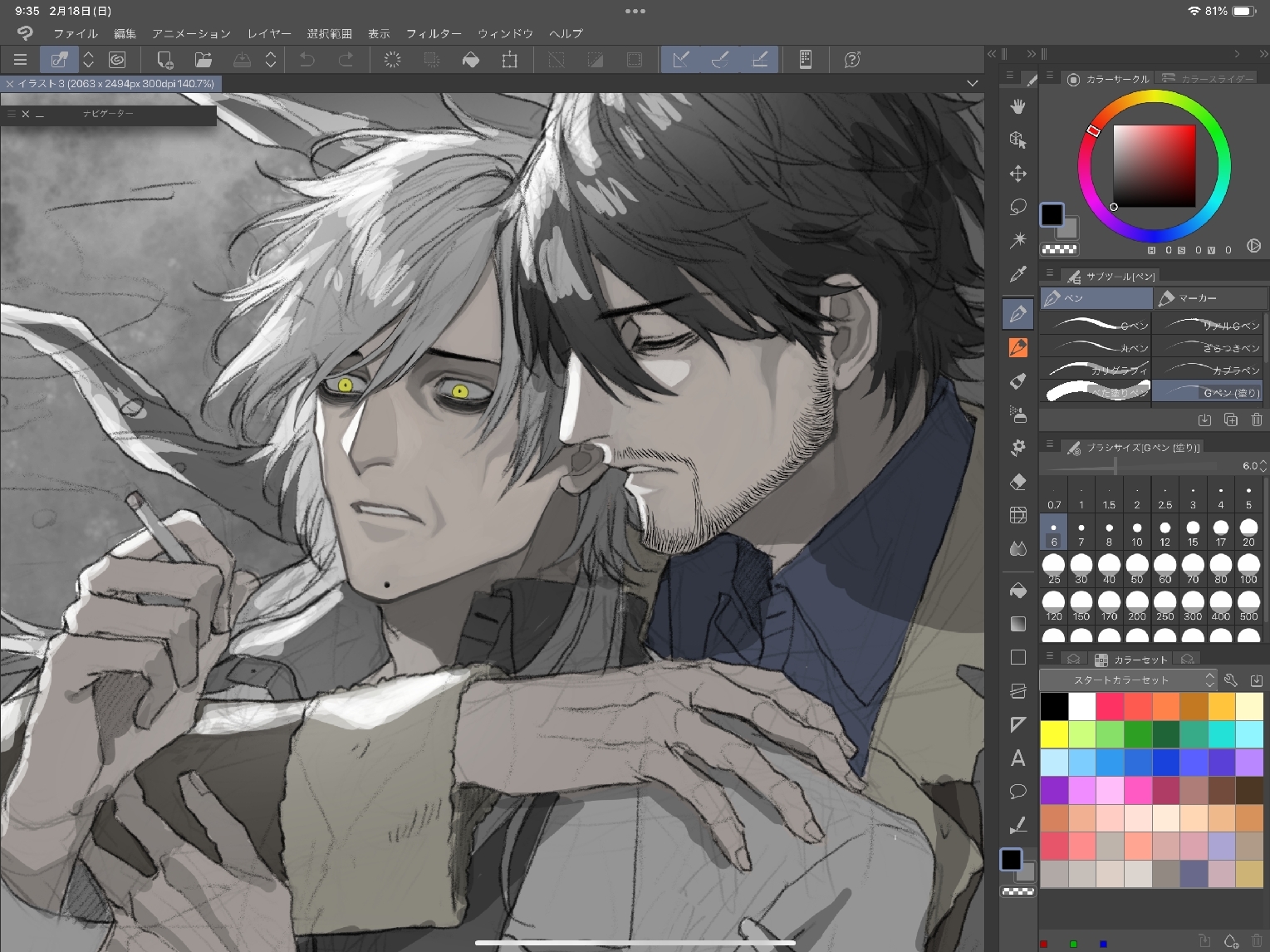Expand the canvas tab list chevron
Image resolution: width=1270 pixels, height=952 pixels.
point(972,83)
